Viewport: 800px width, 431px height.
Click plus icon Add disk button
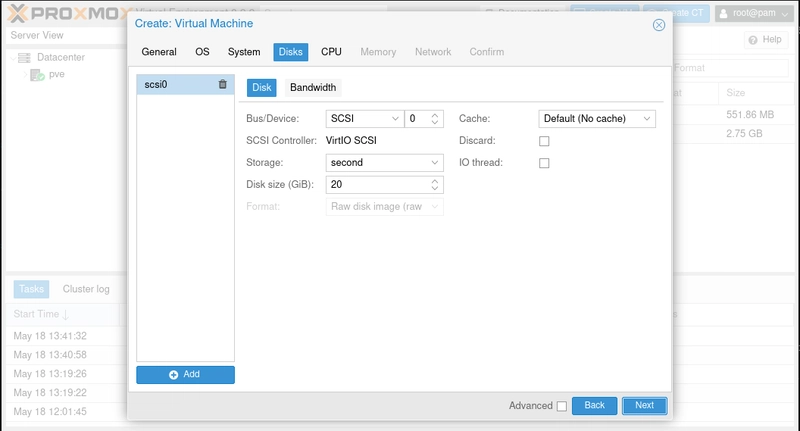click(185, 374)
